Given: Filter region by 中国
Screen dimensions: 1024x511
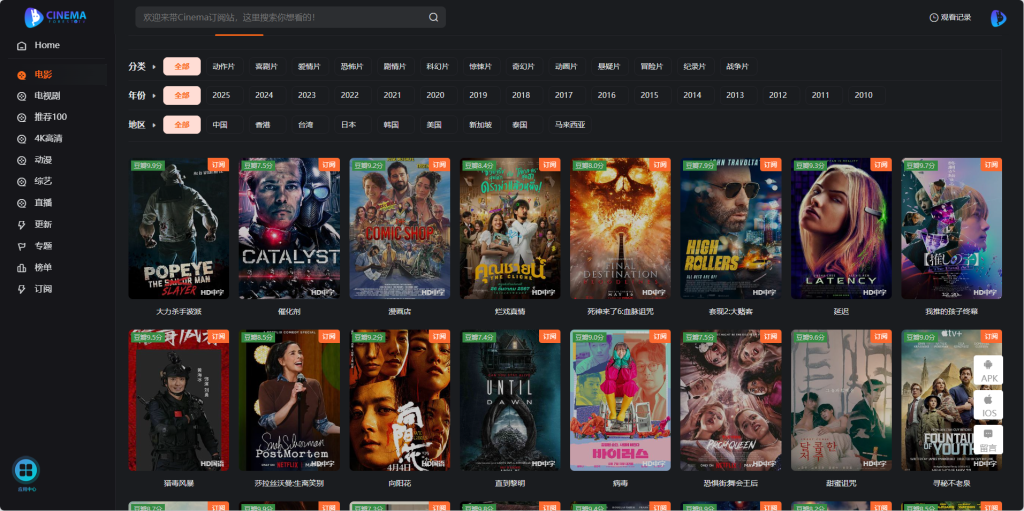Looking at the screenshot, I should point(220,125).
